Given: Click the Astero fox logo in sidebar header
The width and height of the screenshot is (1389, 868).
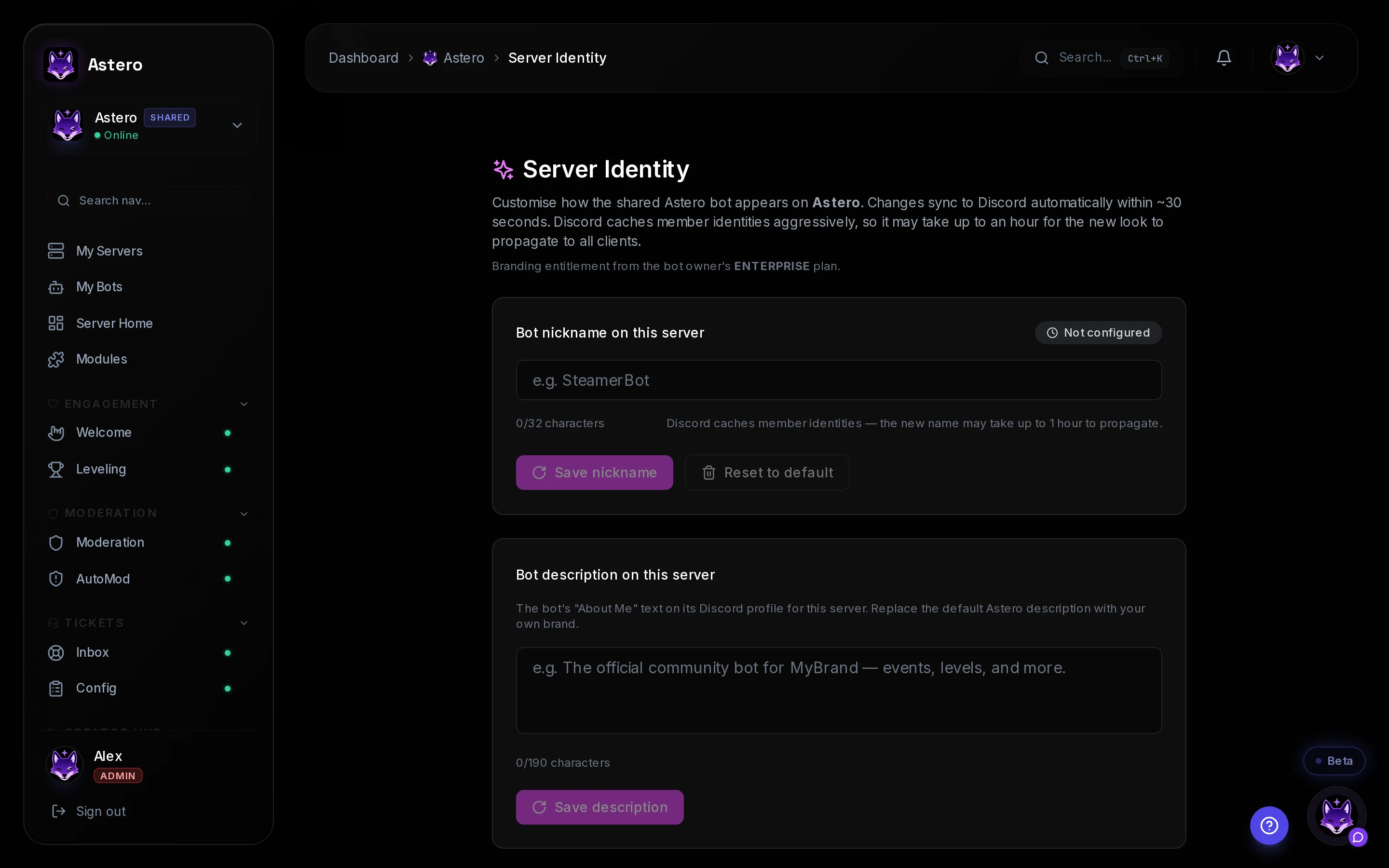Looking at the screenshot, I should click(61, 64).
